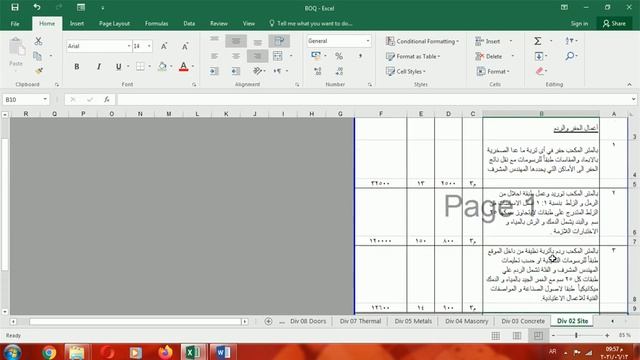Image resolution: width=640 pixels, height=360 pixels.
Task: Click the Orientation text-angle icon
Action: click(257, 71)
